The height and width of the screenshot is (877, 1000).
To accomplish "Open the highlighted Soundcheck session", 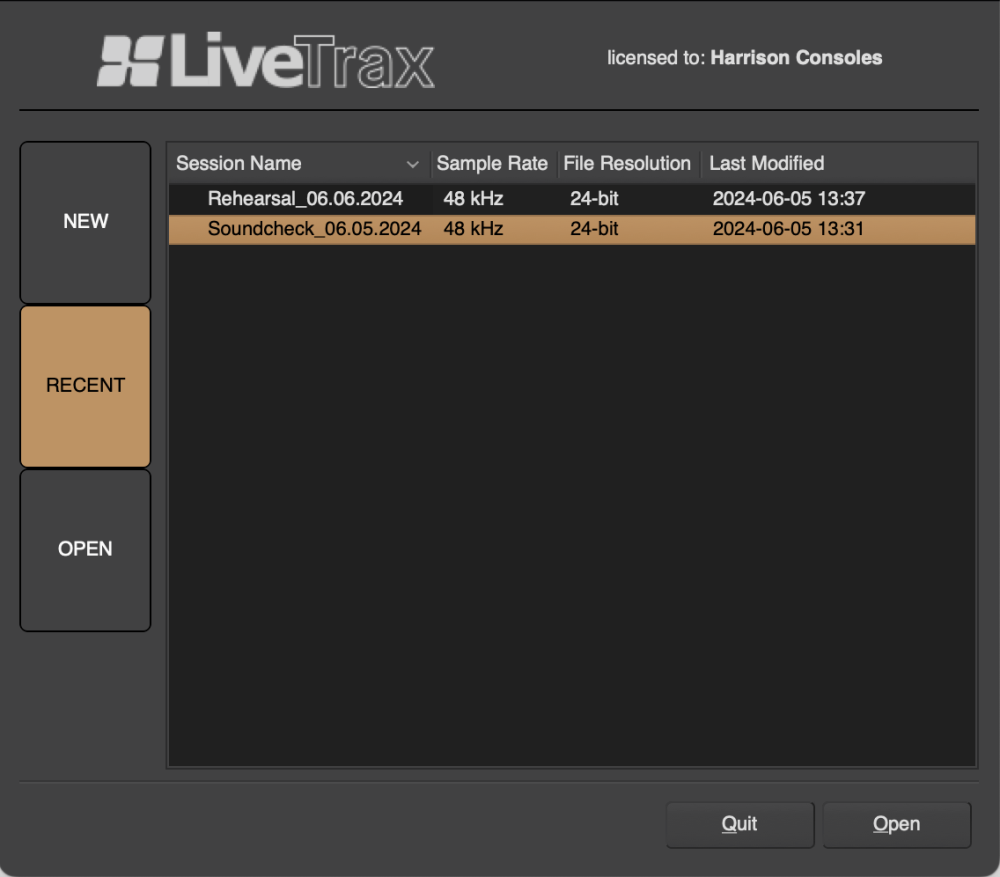I will (896, 824).
